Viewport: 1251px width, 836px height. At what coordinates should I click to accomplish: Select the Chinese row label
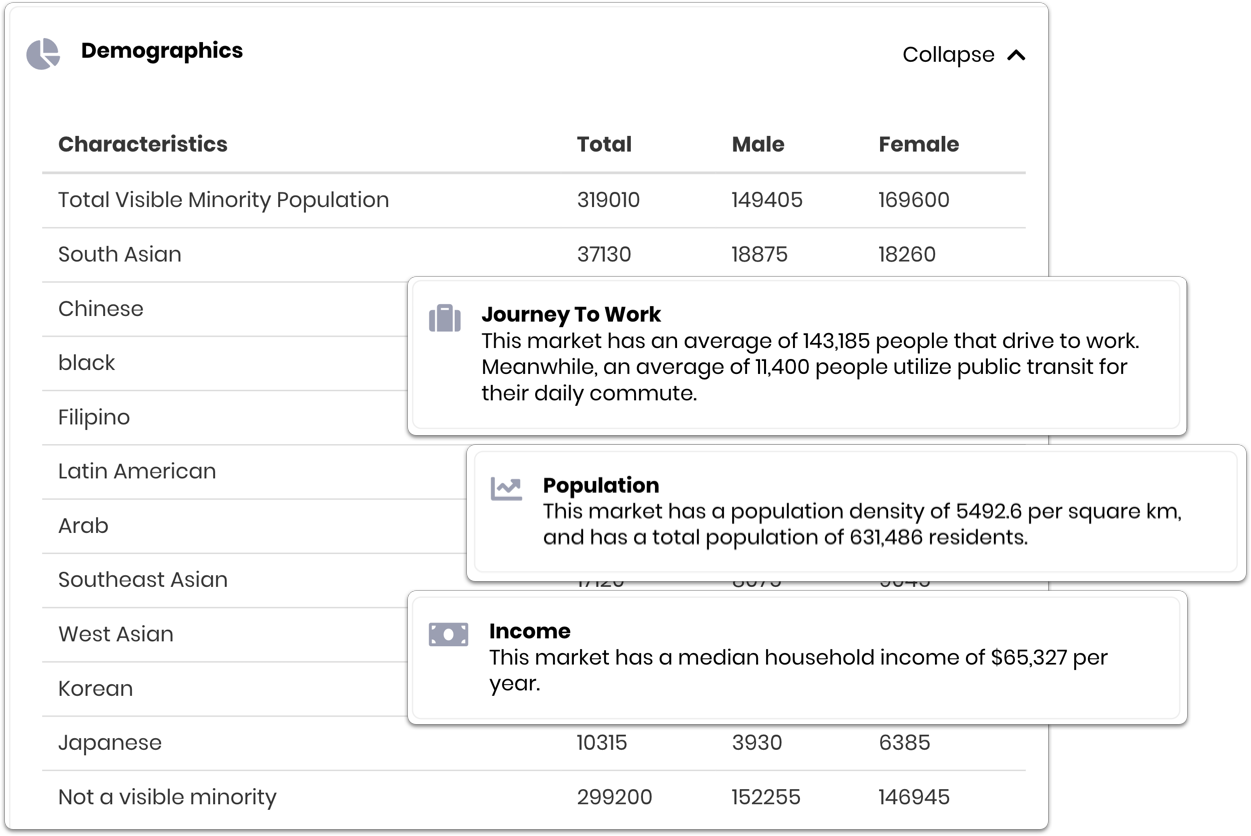click(x=101, y=309)
